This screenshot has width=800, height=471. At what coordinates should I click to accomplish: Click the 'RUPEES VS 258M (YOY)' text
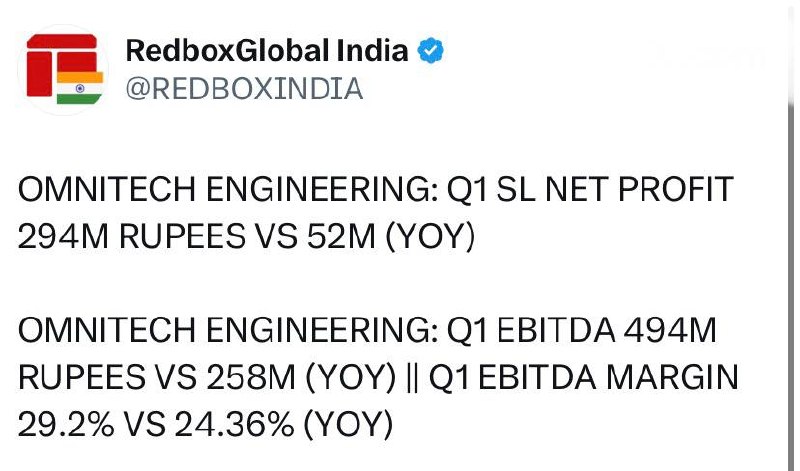(x=207, y=378)
